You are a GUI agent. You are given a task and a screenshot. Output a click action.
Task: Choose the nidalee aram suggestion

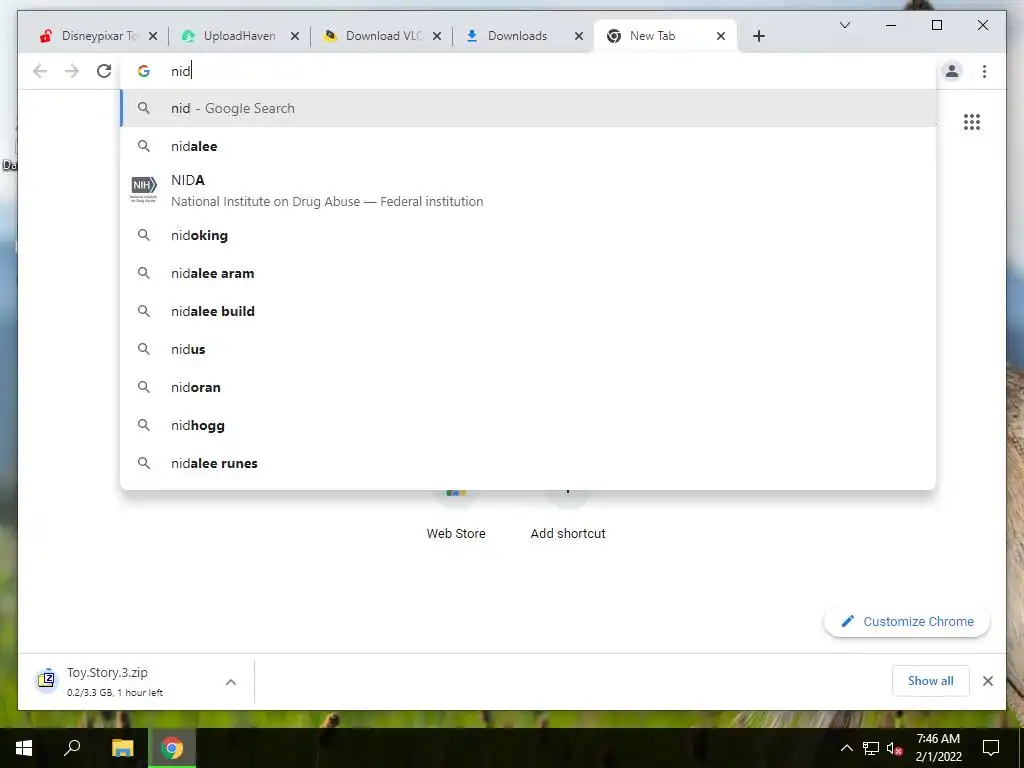pos(528,273)
